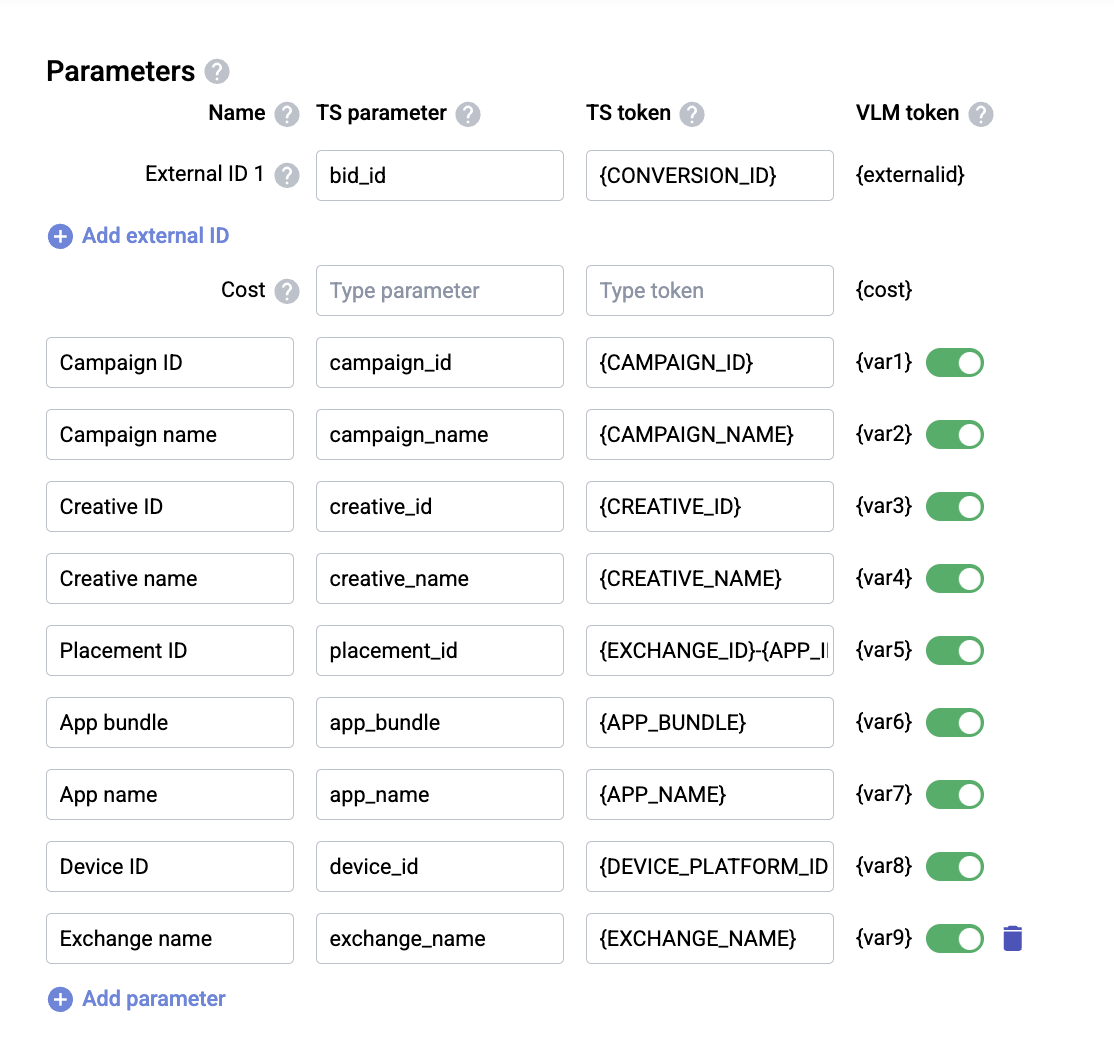Screen dimensions: 1114x1038
Task: Click help icon next to TS parameter
Action: (x=468, y=114)
